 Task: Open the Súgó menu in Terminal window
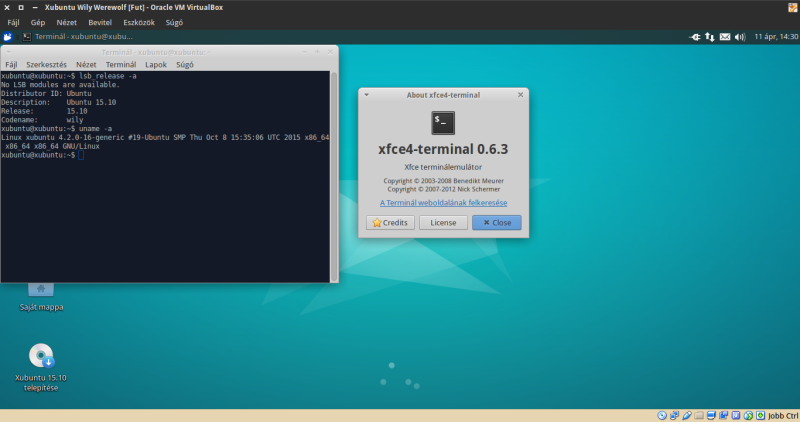pyautogui.click(x=185, y=65)
